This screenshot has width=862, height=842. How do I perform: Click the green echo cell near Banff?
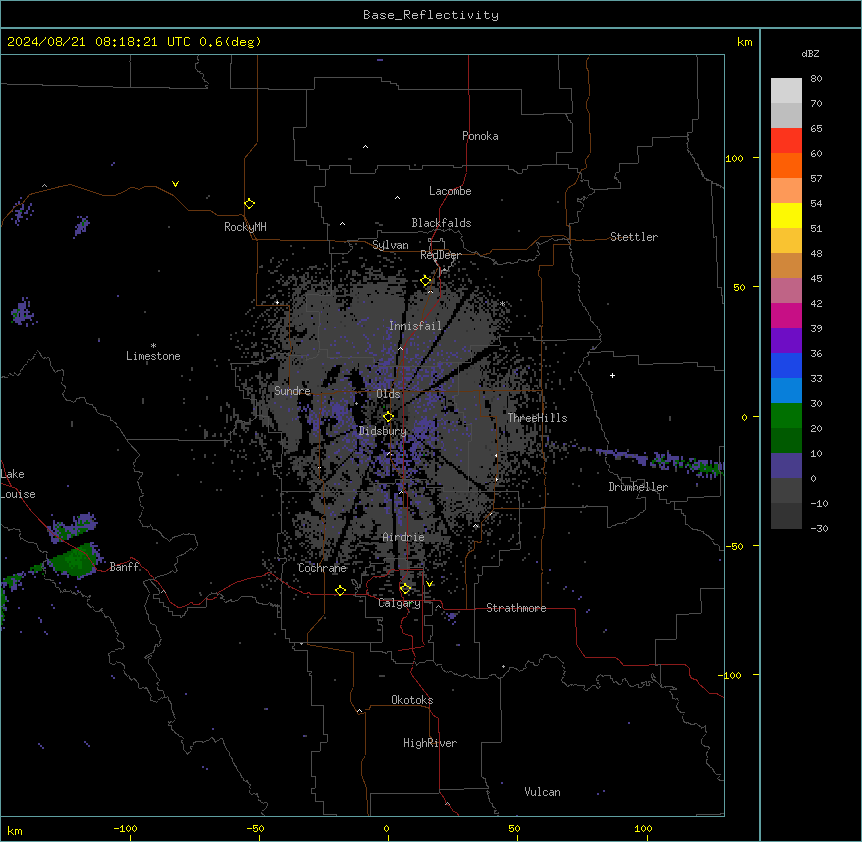[74, 561]
